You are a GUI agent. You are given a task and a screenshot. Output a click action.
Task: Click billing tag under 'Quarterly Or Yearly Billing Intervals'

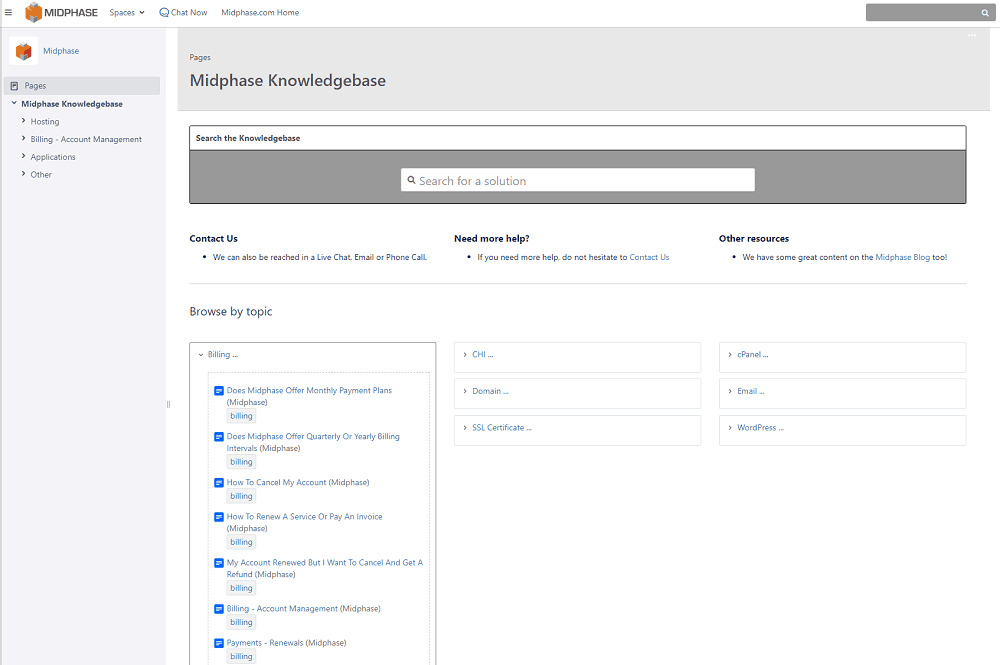click(x=241, y=462)
